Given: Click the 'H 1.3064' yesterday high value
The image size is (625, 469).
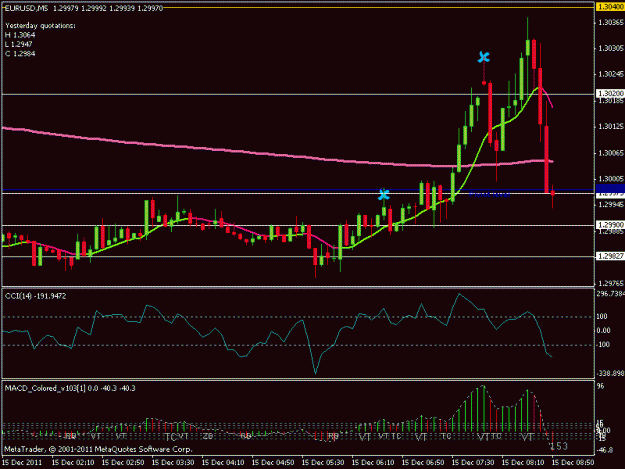Looking at the screenshot, I should pyautogui.click(x=20, y=35).
